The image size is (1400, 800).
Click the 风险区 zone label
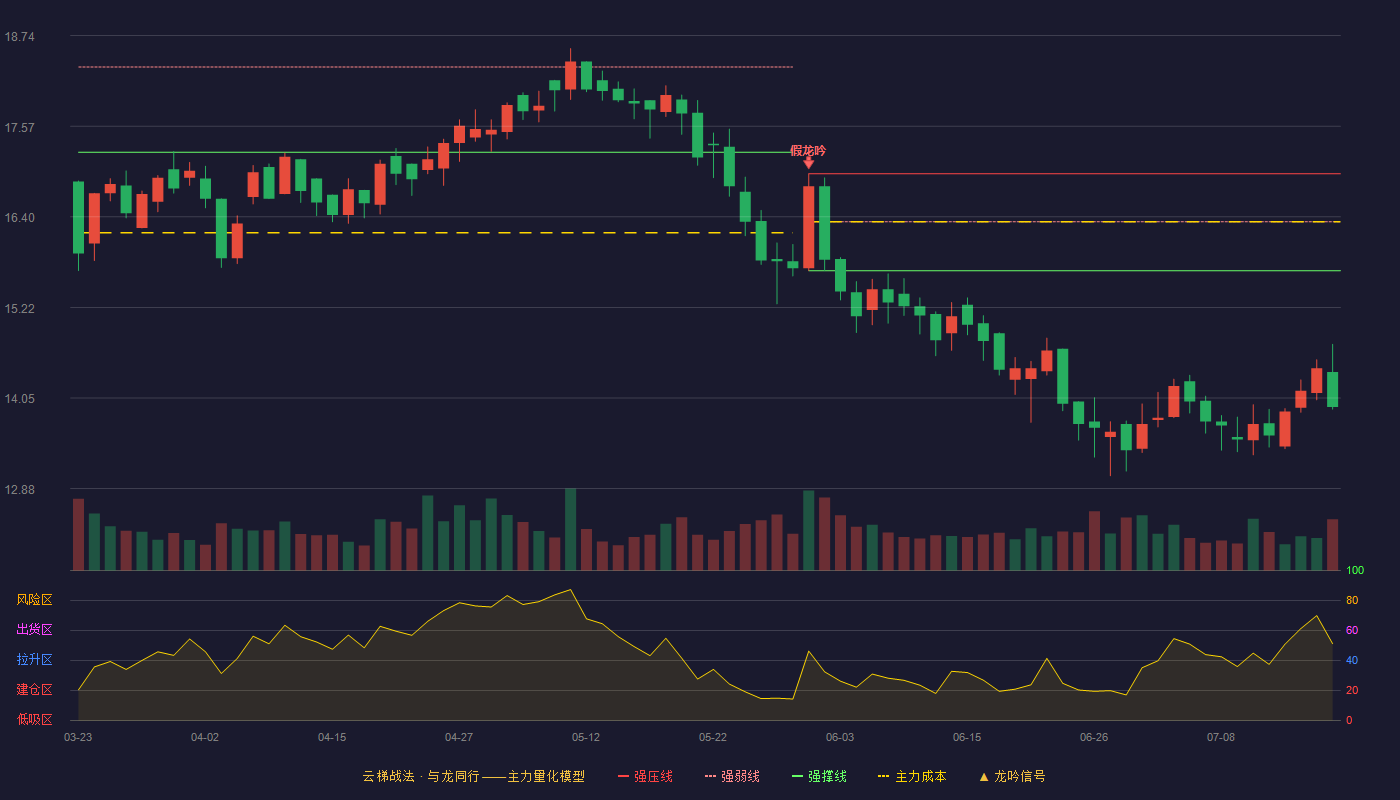34,600
